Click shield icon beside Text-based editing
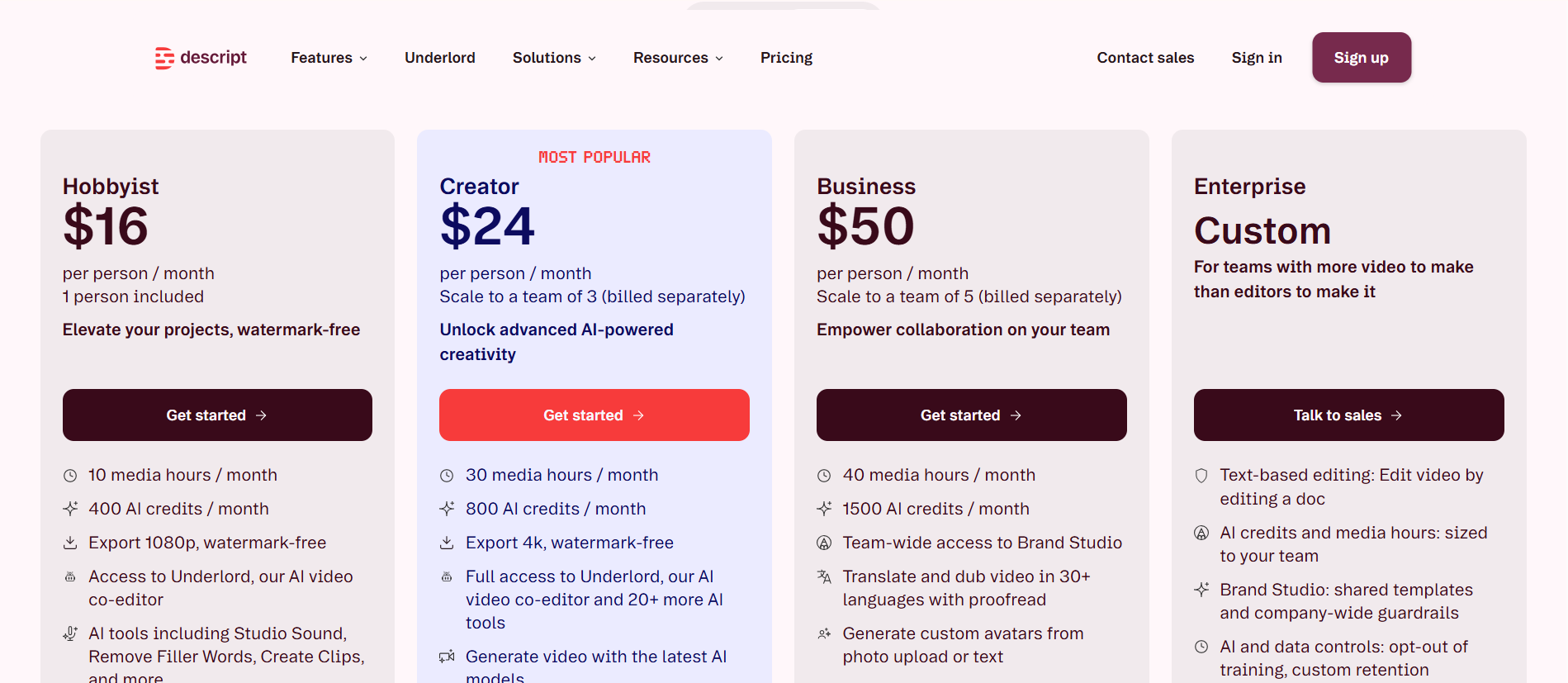 pyautogui.click(x=1201, y=476)
